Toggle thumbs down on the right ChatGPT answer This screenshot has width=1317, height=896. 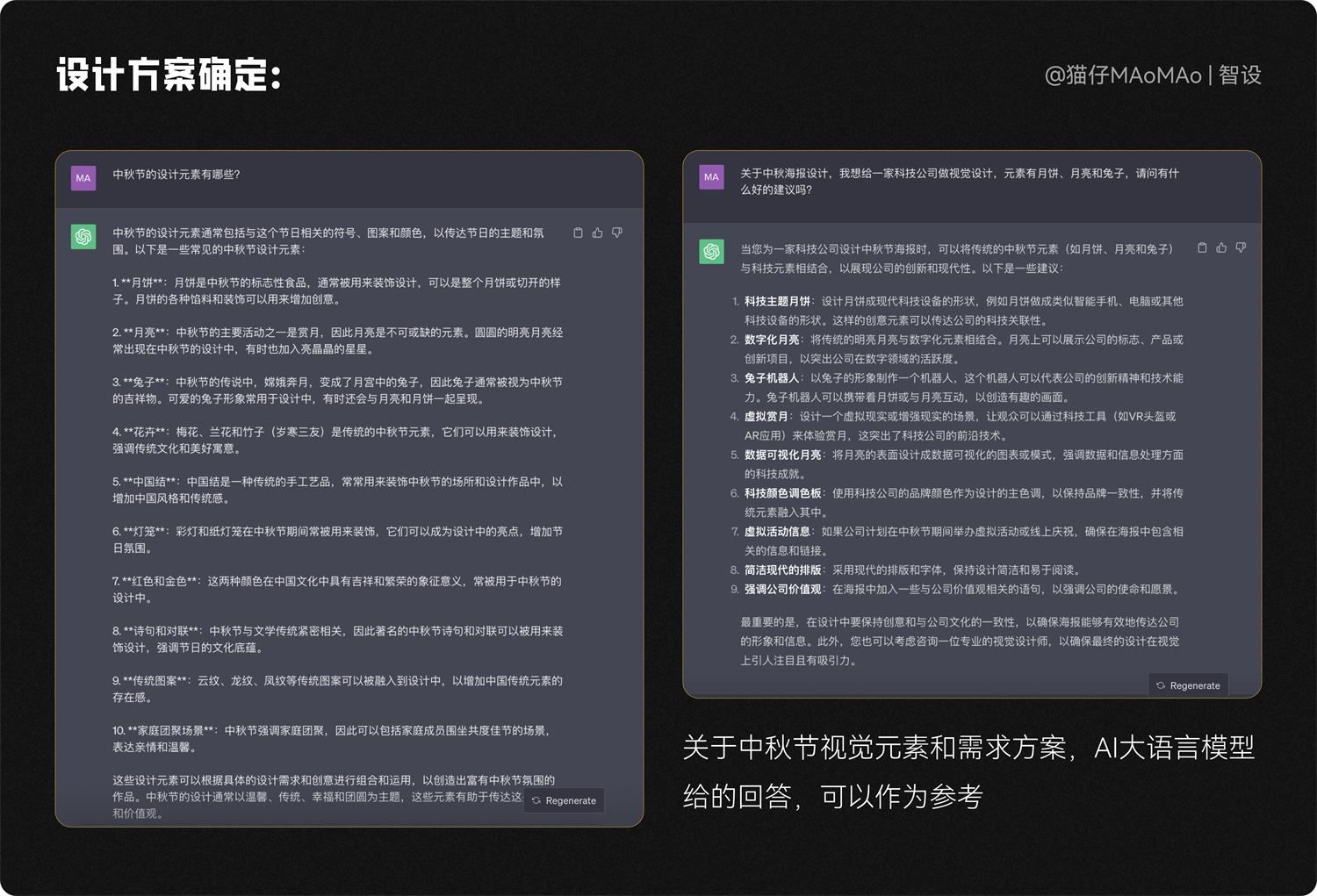point(1240,247)
